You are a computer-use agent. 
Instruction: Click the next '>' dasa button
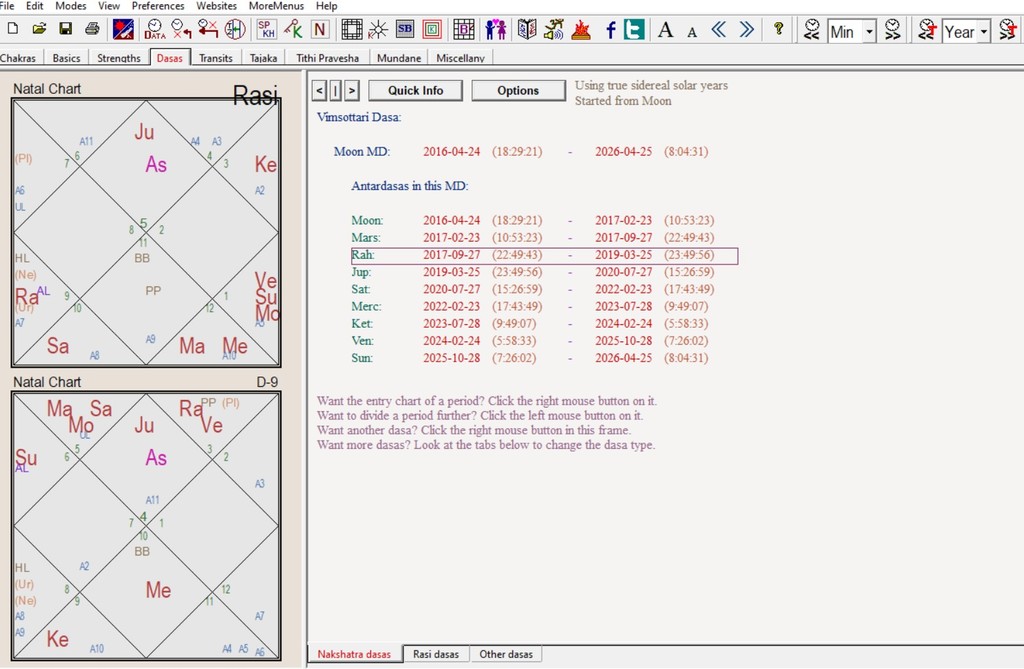coord(352,90)
